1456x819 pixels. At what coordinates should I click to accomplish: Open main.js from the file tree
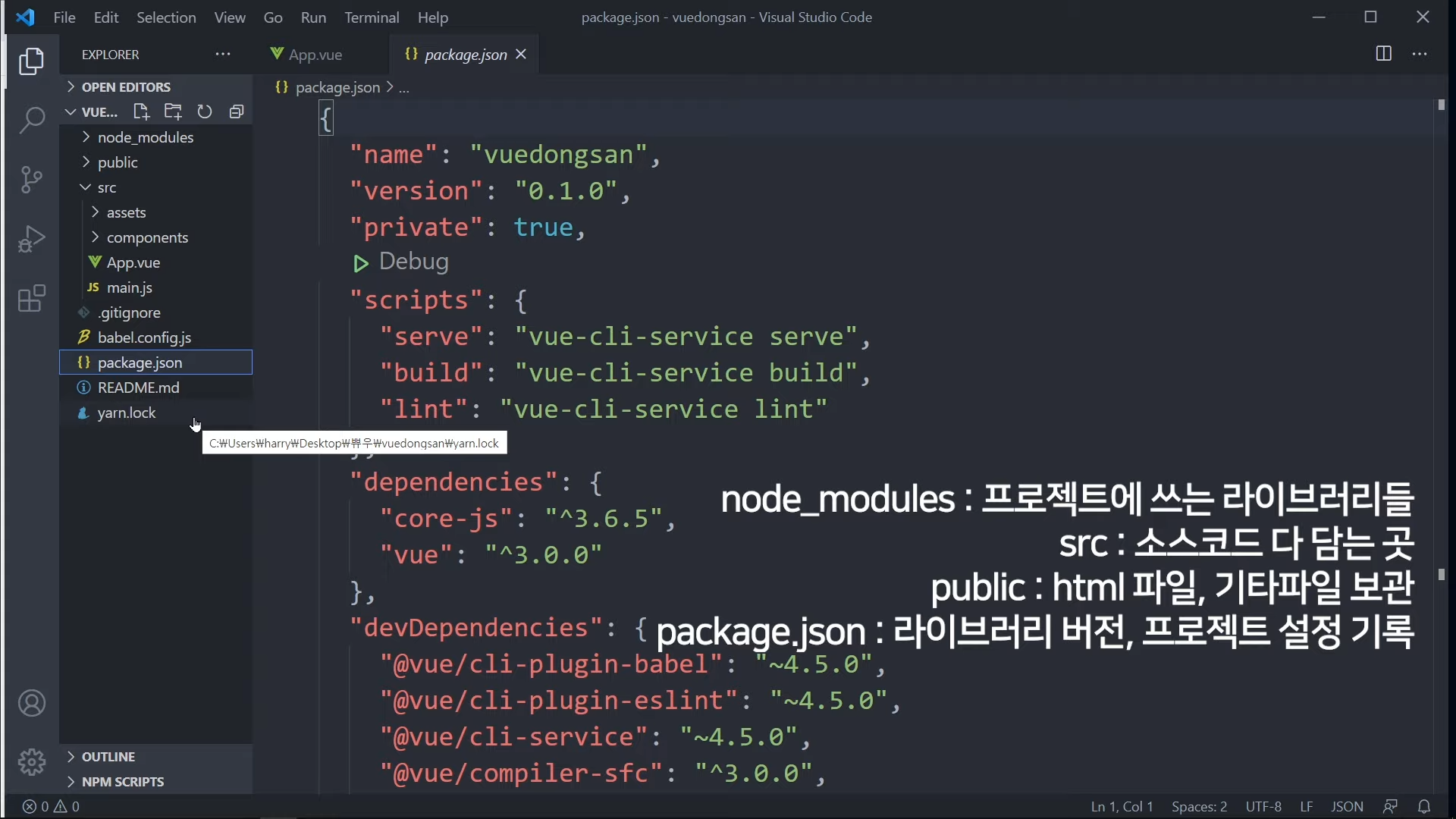[x=129, y=287]
